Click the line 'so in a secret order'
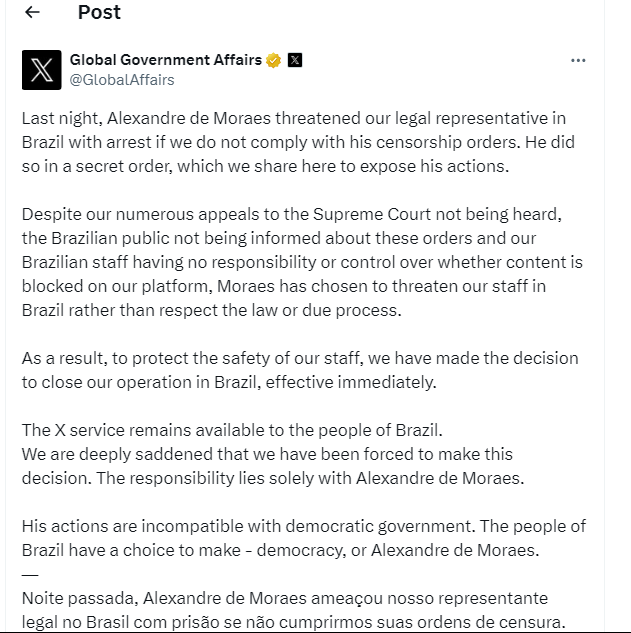This screenshot has width=631, height=633. point(266,166)
